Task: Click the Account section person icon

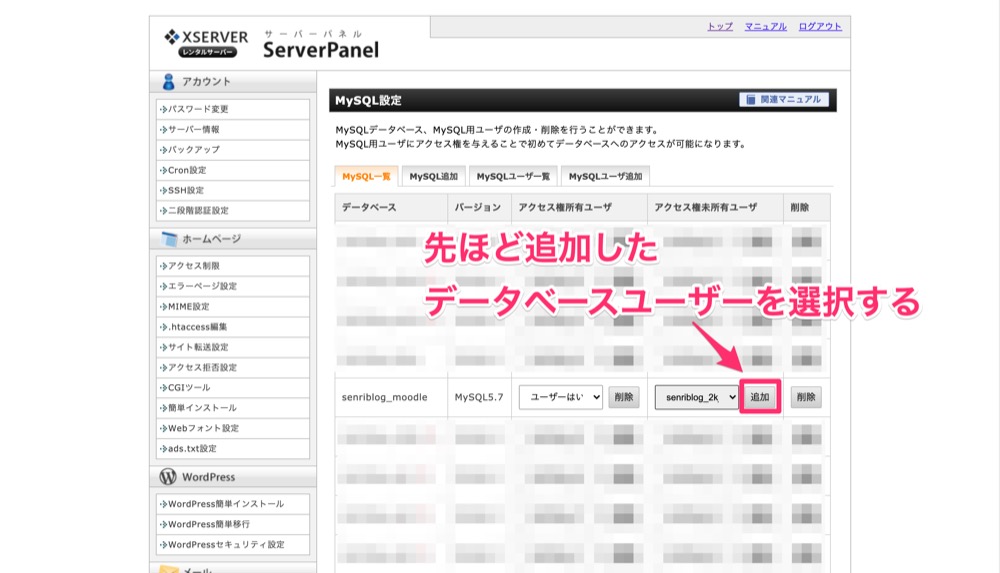Action: click(168, 82)
